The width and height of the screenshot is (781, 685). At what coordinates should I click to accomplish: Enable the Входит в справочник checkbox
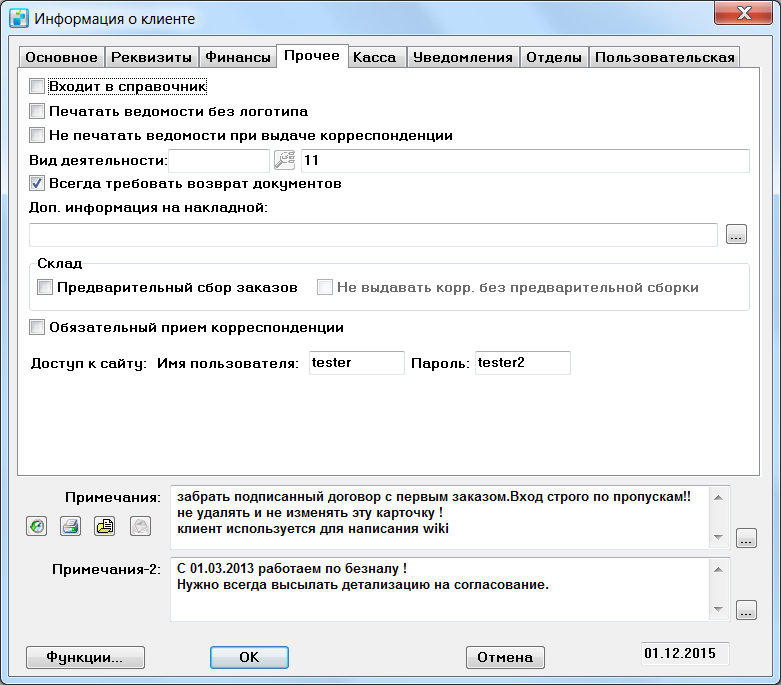[37, 86]
